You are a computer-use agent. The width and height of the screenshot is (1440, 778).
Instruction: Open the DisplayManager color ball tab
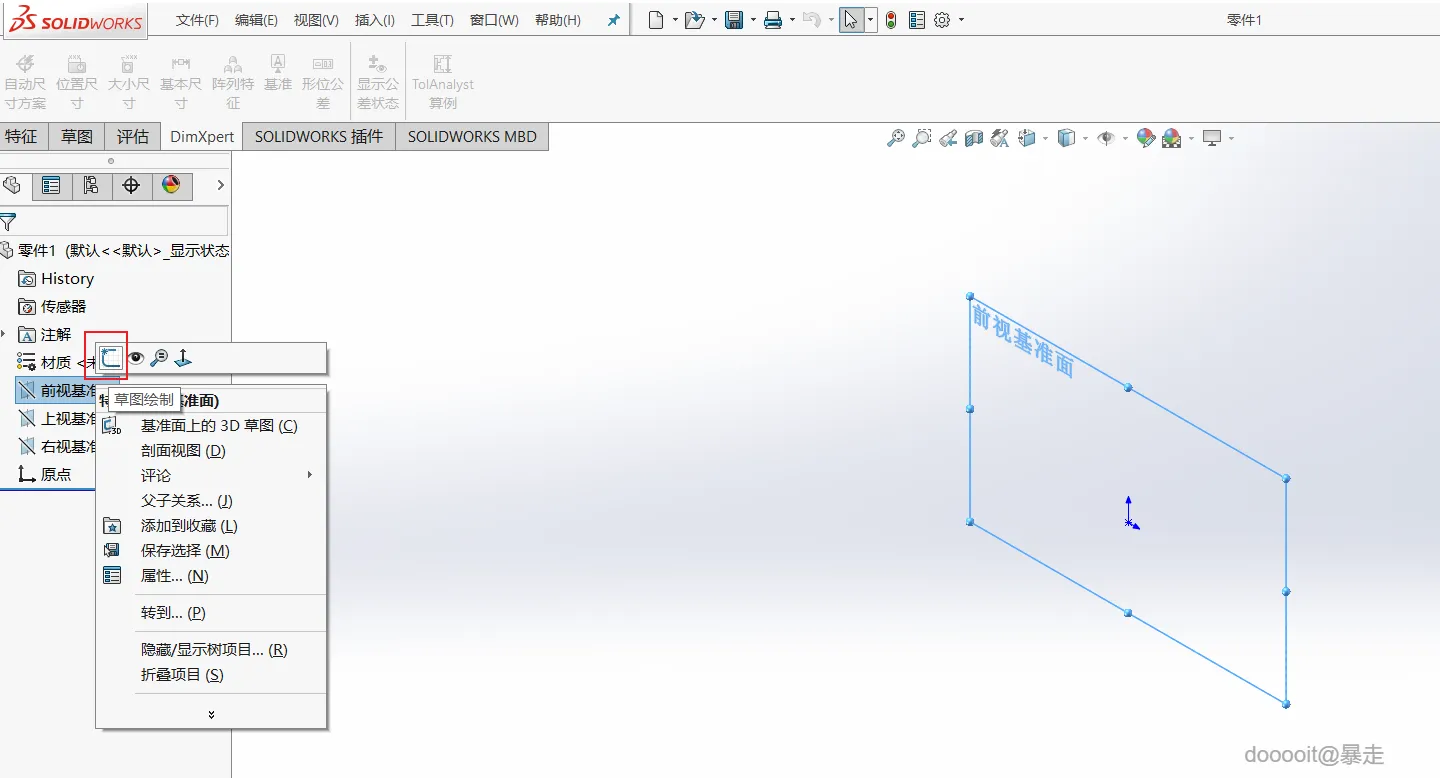coord(171,185)
